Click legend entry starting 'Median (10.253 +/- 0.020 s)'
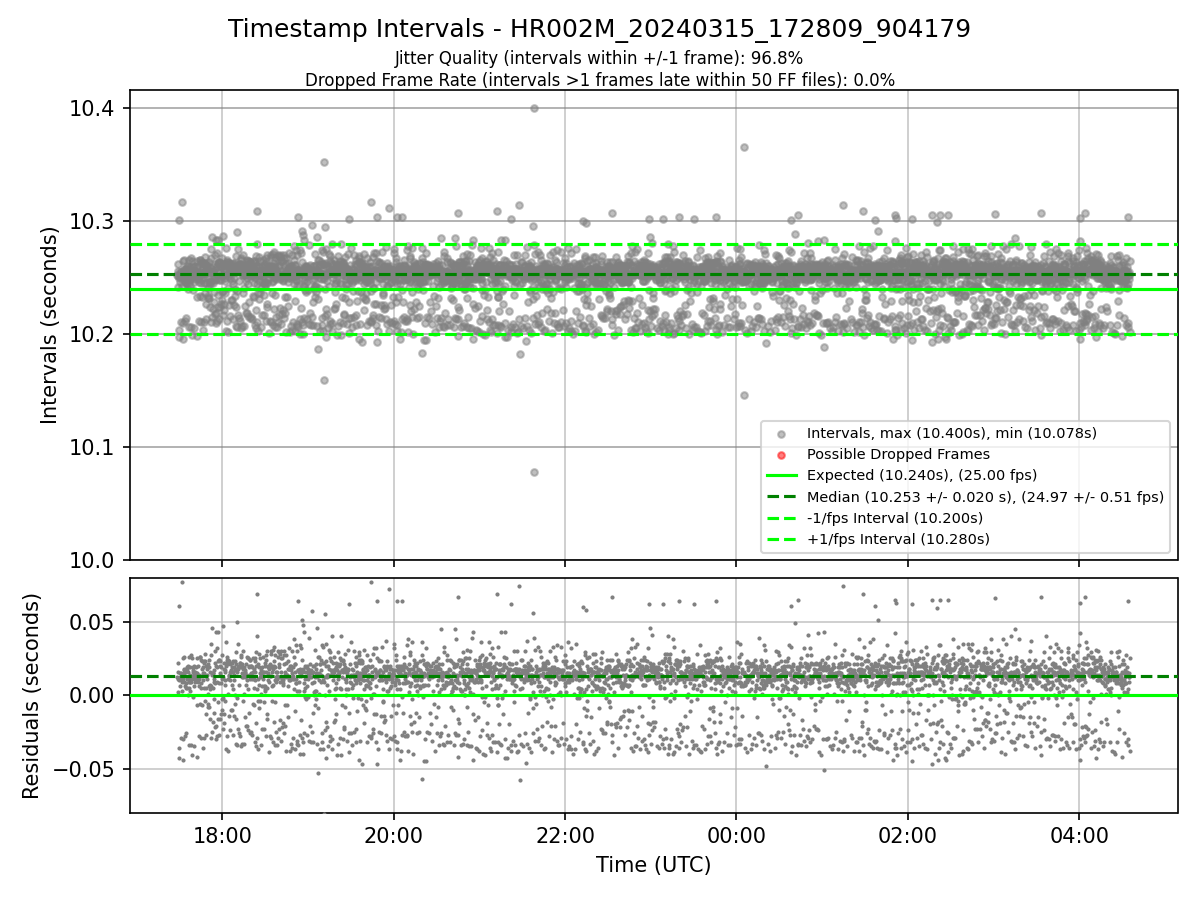This screenshot has height=900, width=1200. pyautogui.click(x=985, y=497)
